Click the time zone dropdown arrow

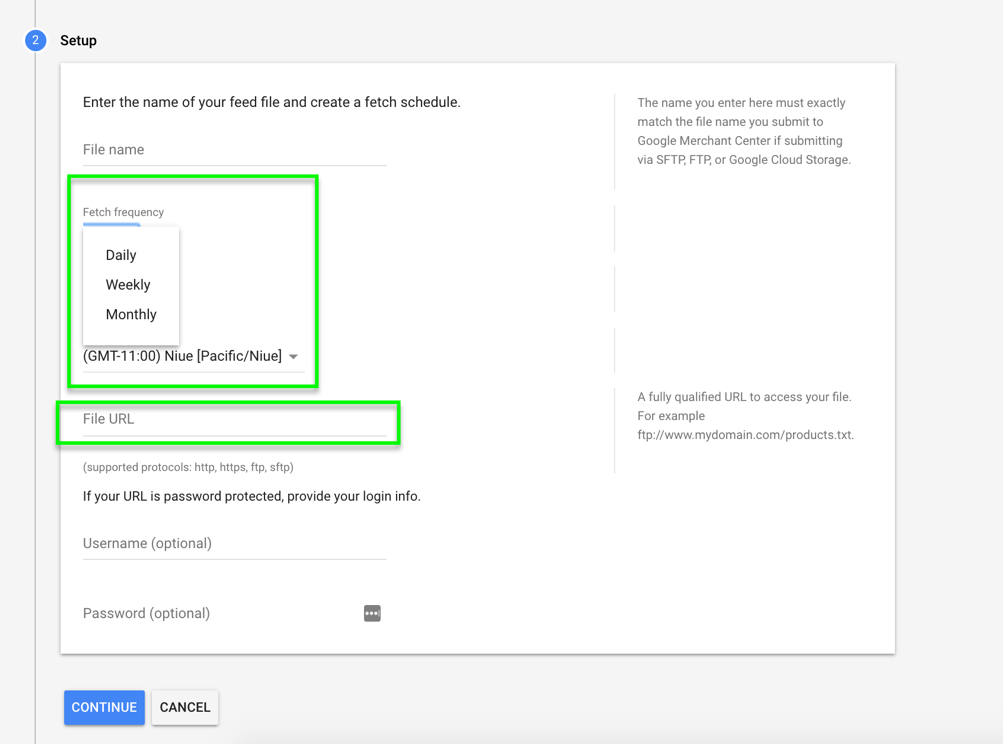(293, 357)
